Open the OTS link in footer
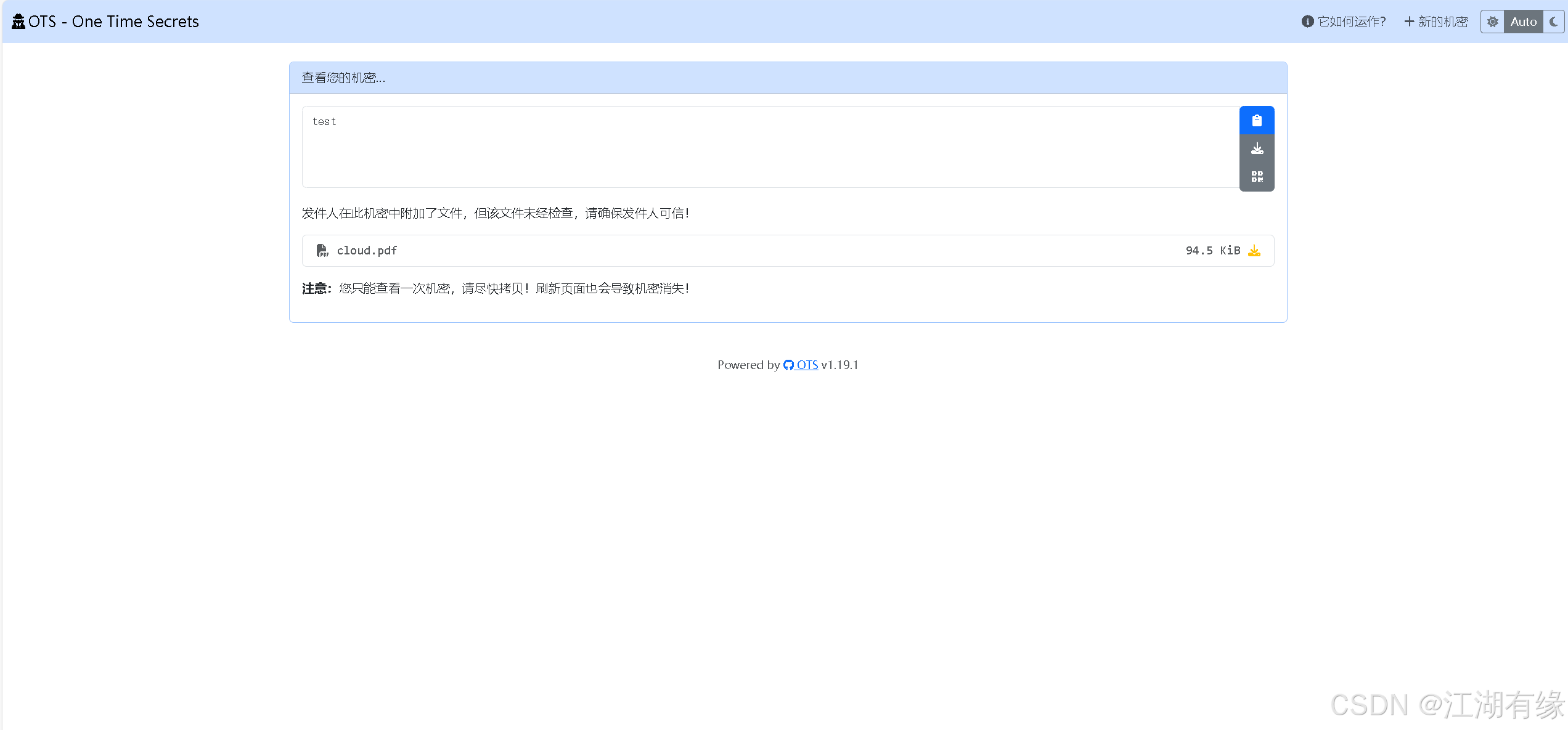The height and width of the screenshot is (730, 1568). coord(807,365)
